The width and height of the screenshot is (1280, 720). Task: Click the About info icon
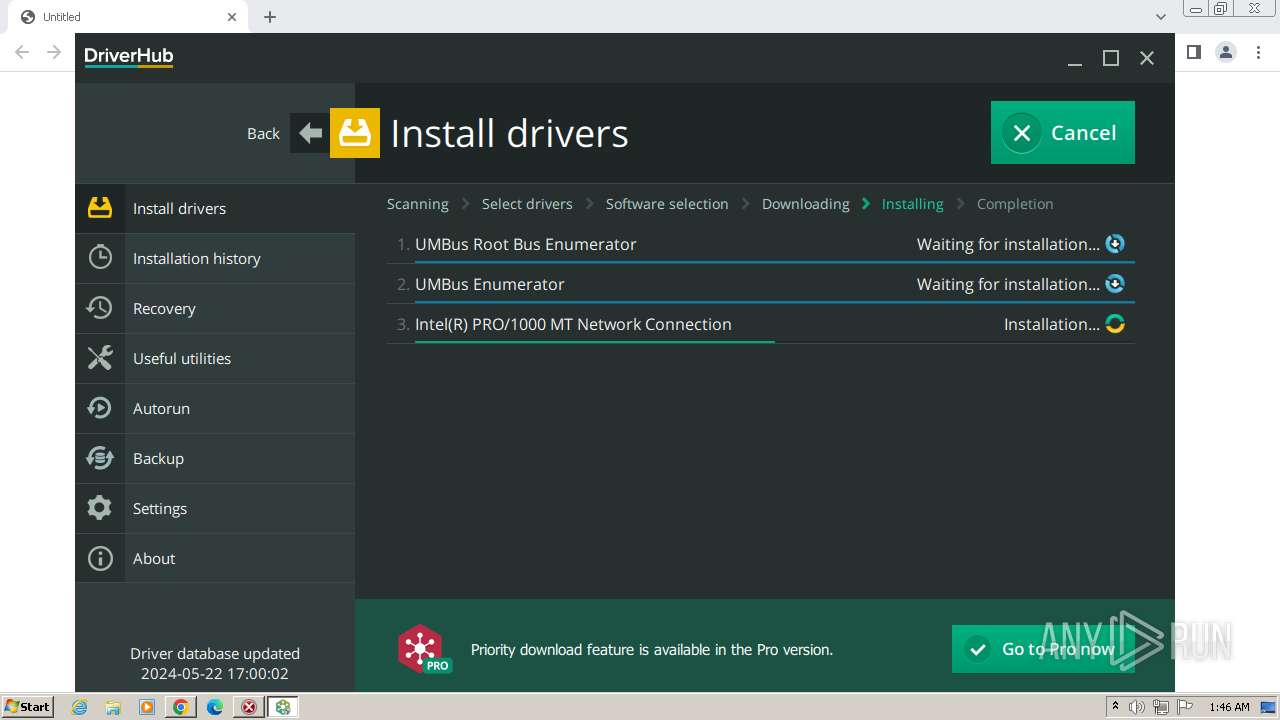coord(100,558)
